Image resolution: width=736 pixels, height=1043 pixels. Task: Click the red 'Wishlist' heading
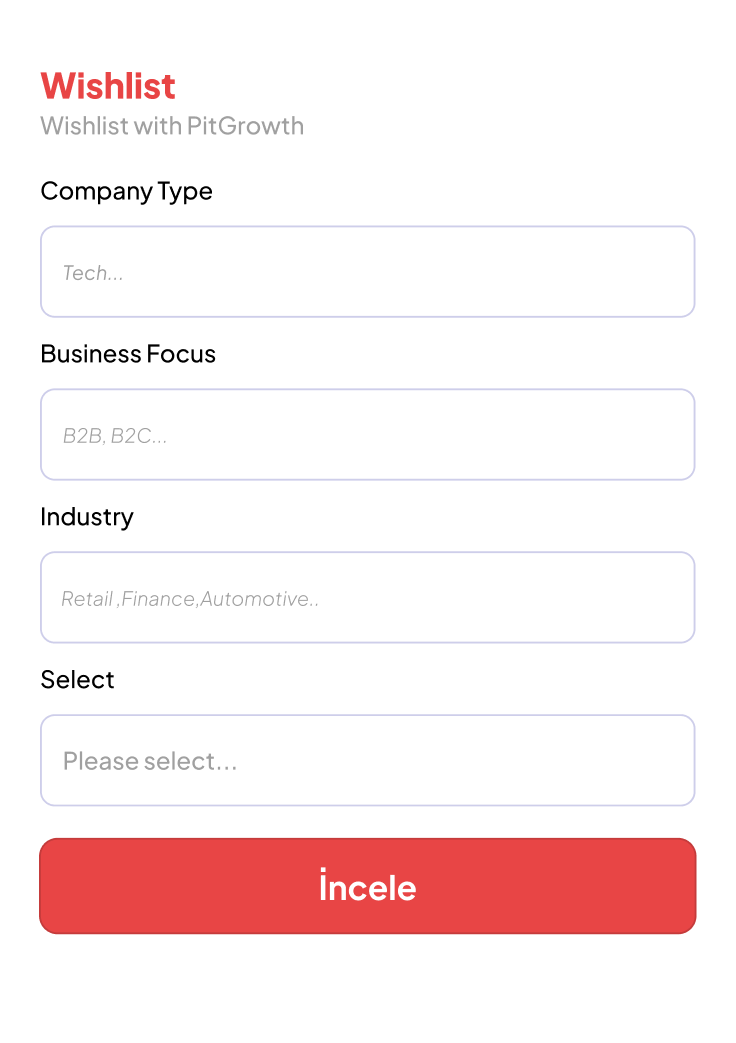pos(108,86)
